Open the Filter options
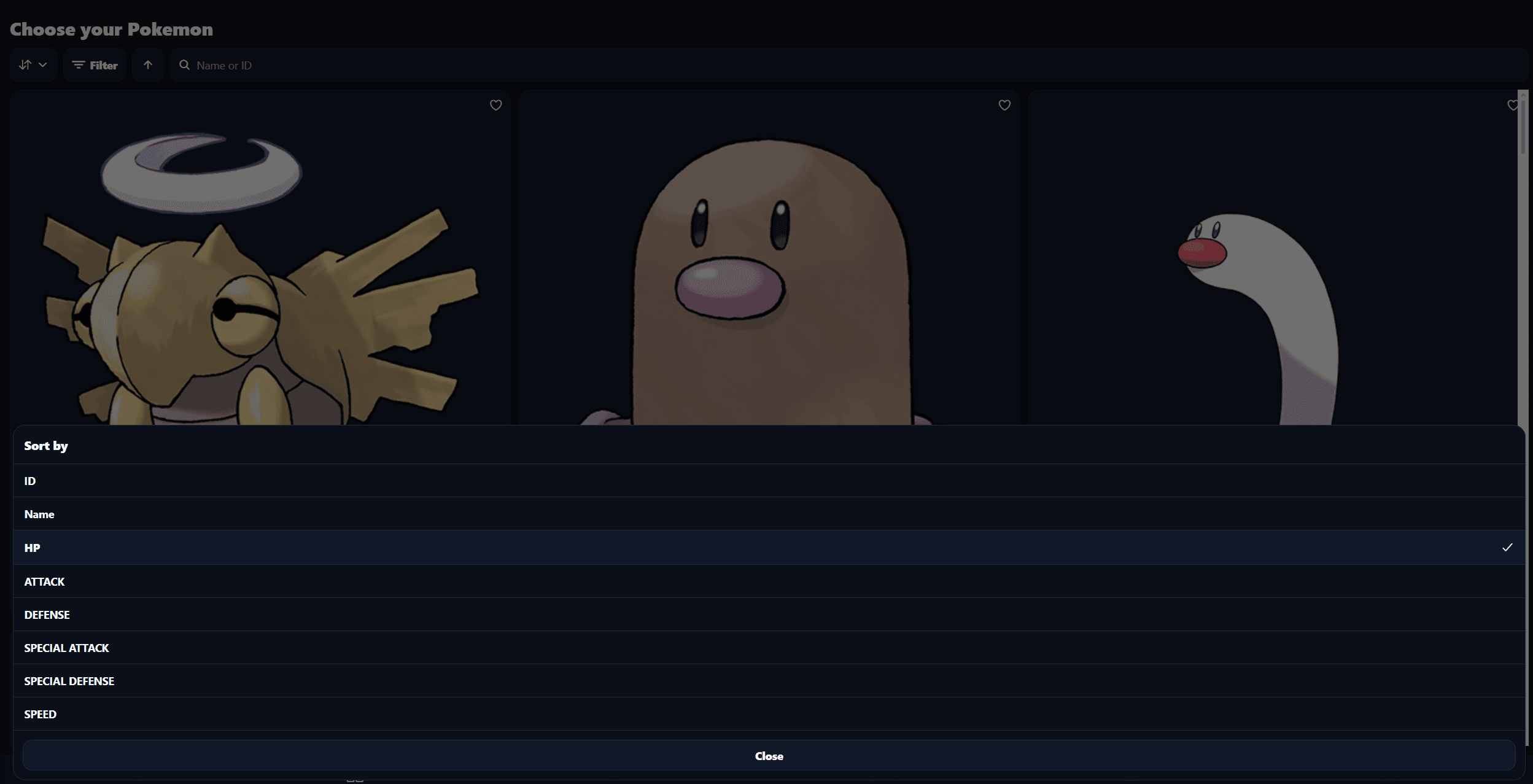Viewport: 1533px width, 784px height. click(95, 65)
